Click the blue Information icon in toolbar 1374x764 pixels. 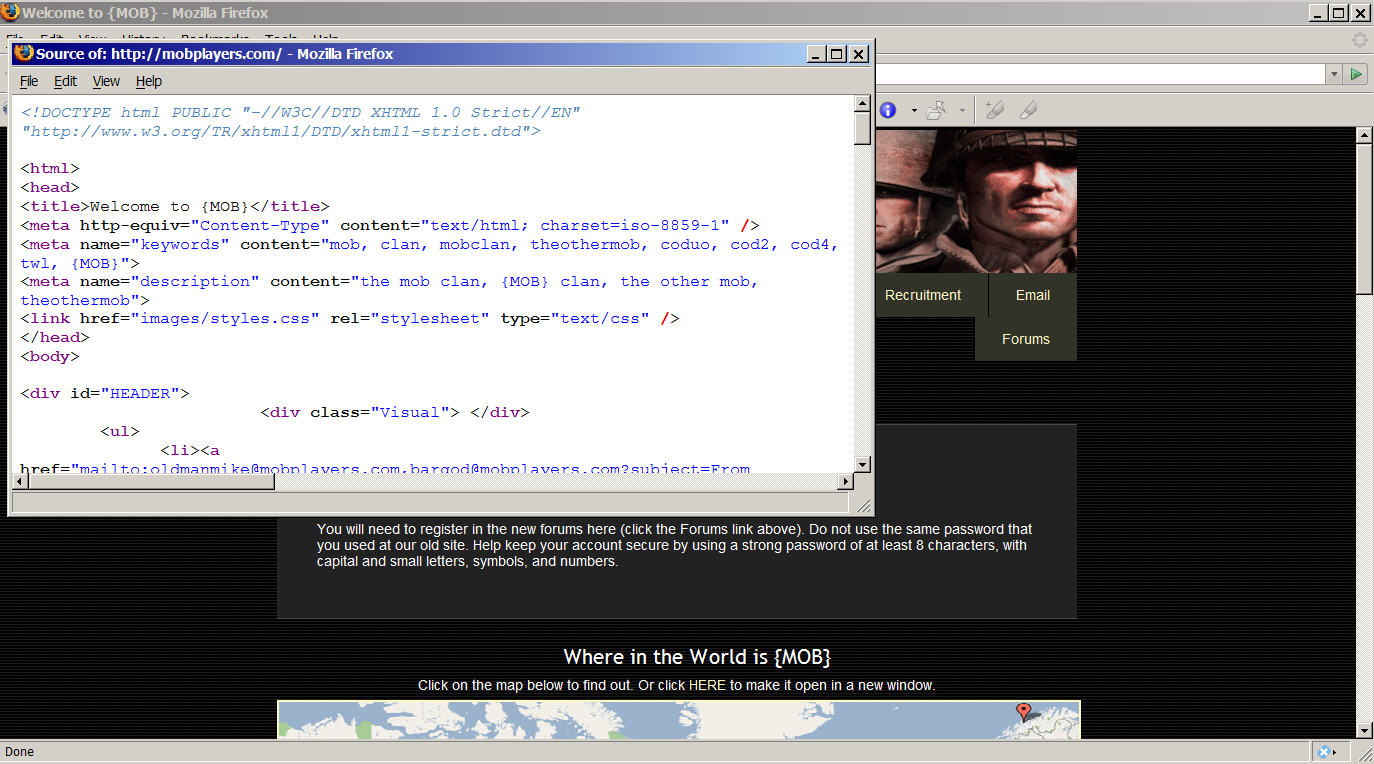click(x=887, y=110)
